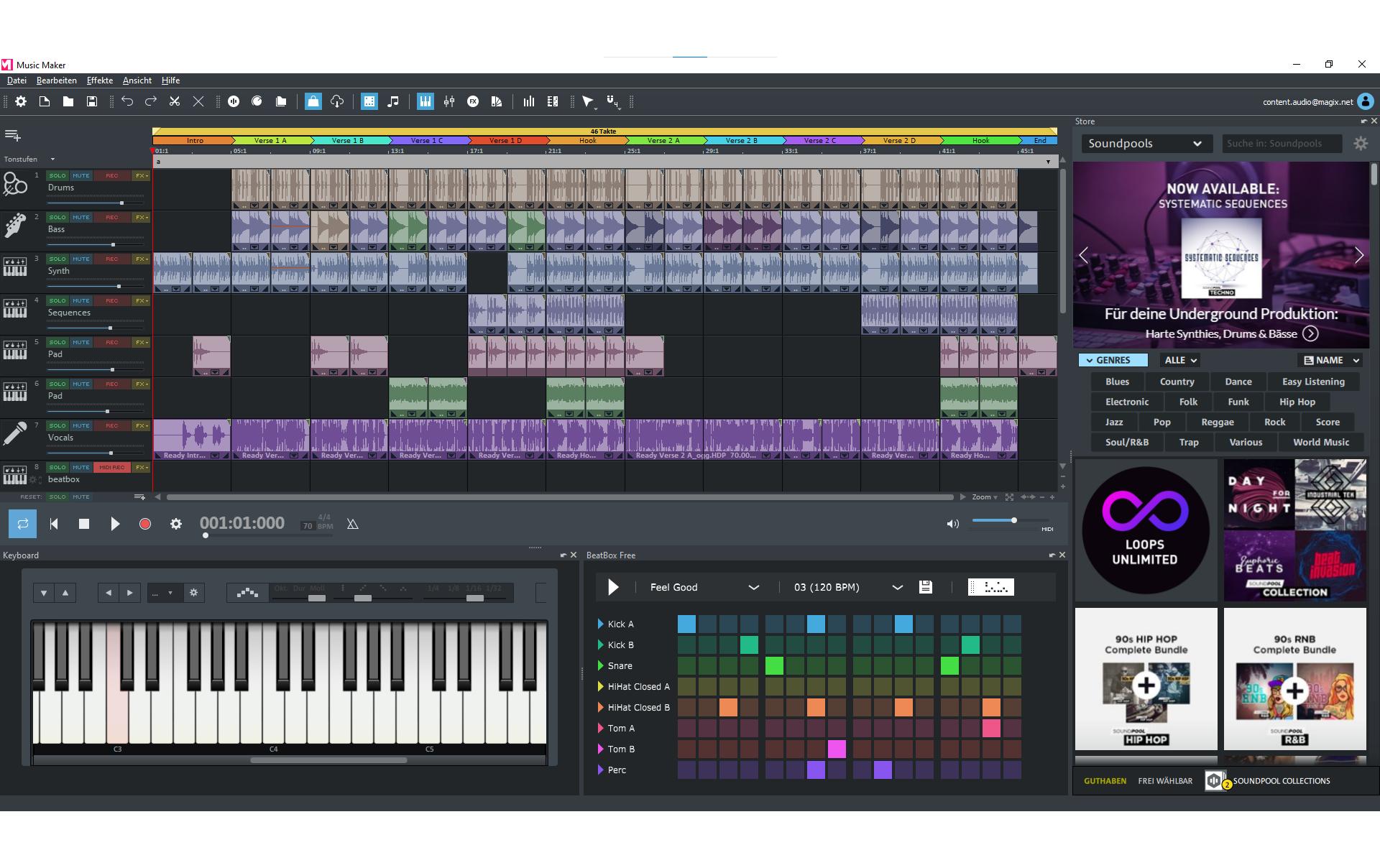Open the Zoom dropdown below timeline
Image resolution: width=1380 pixels, height=868 pixels.
tap(985, 497)
